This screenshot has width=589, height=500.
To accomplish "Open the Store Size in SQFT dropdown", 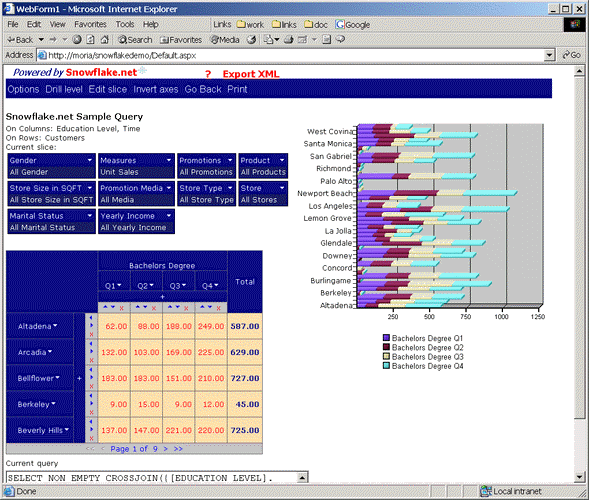I will pos(90,188).
